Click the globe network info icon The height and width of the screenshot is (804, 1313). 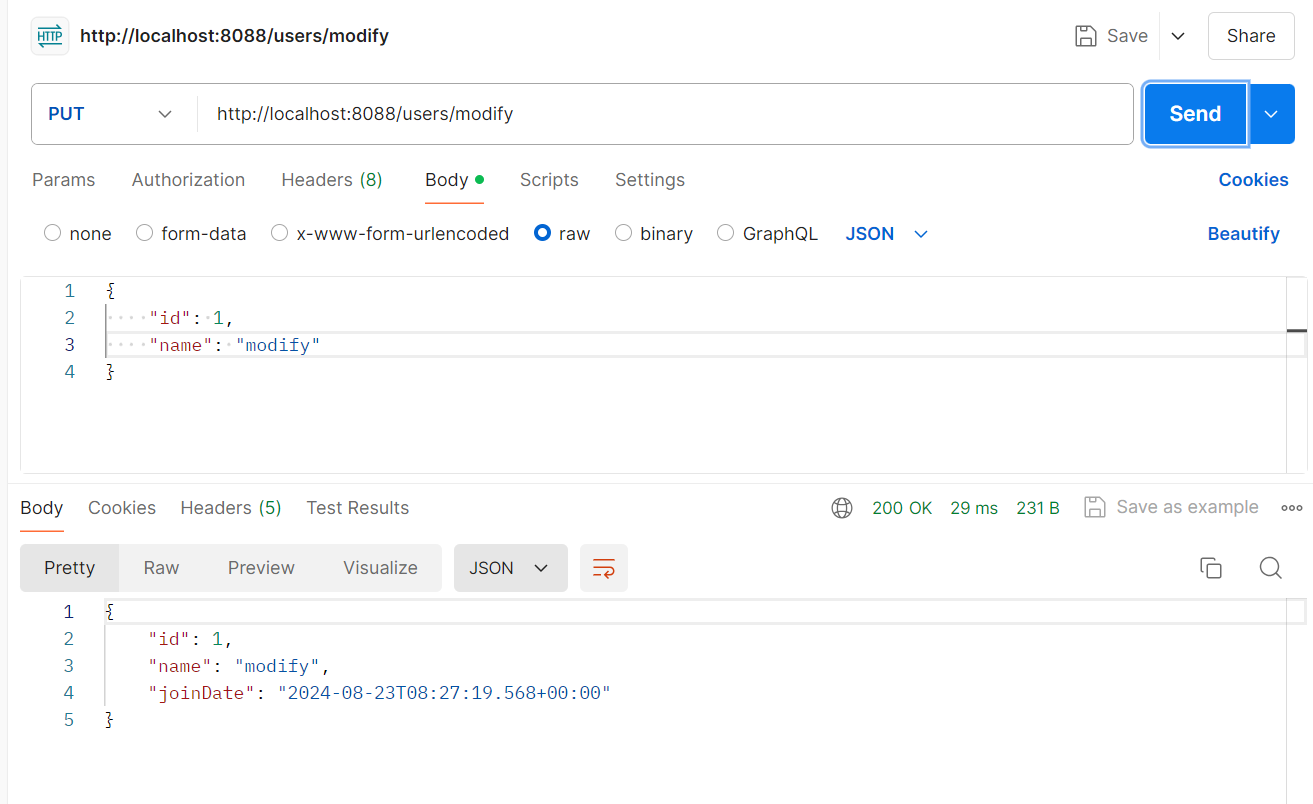[x=842, y=508]
